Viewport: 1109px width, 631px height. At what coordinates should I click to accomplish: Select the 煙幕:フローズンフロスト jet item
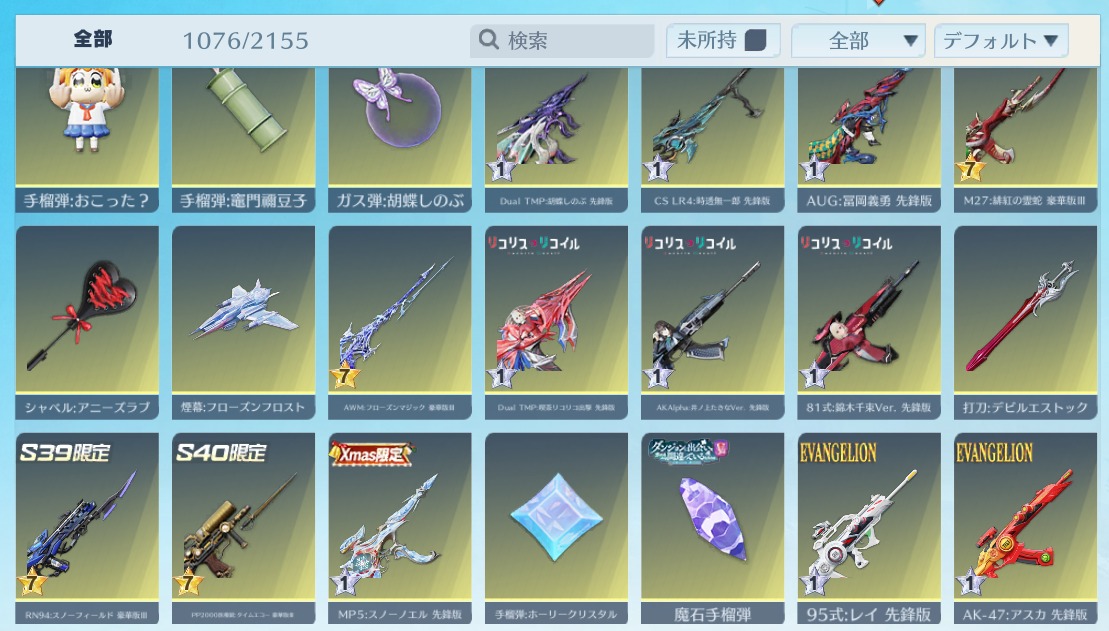tap(243, 323)
